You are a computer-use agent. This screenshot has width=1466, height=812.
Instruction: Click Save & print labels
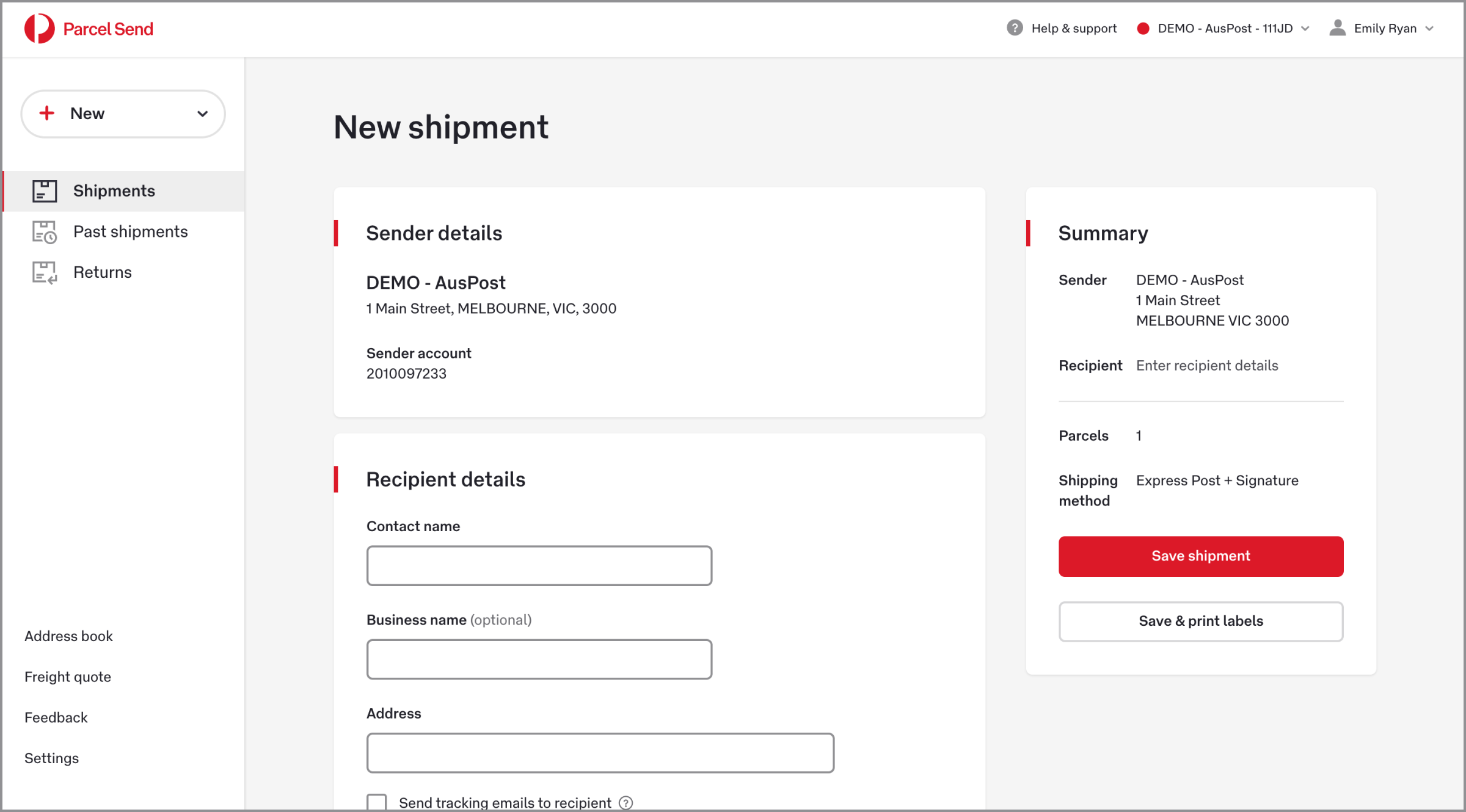click(1201, 622)
